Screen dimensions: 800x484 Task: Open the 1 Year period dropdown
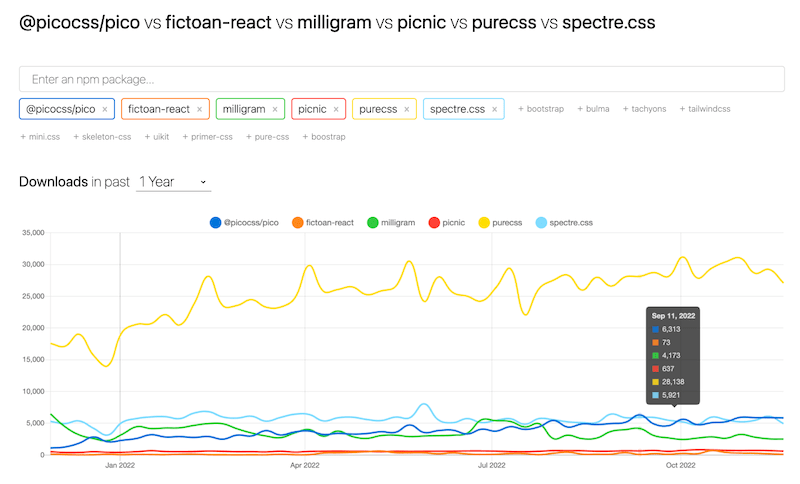[173, 182]
